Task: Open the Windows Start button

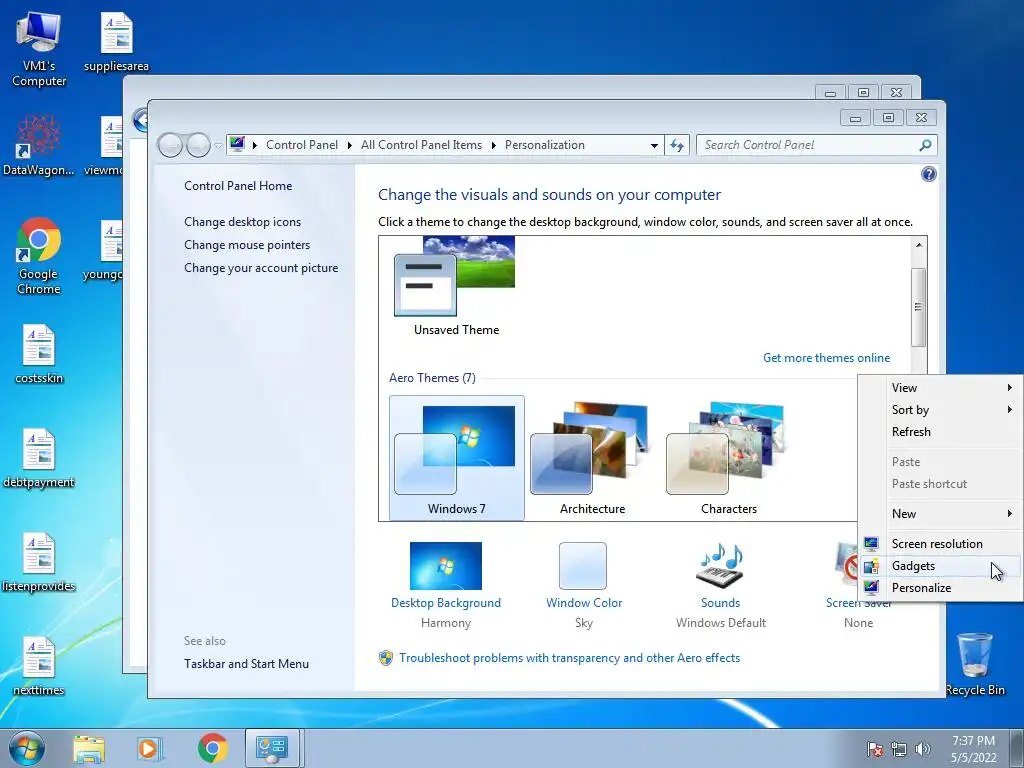Action: click(27, 748)
